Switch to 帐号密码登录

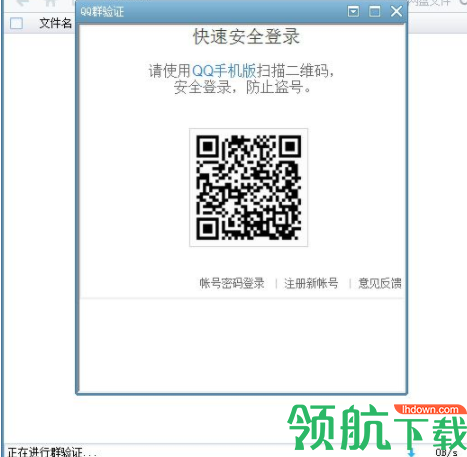pyautogui.click(x=232, y=283)
